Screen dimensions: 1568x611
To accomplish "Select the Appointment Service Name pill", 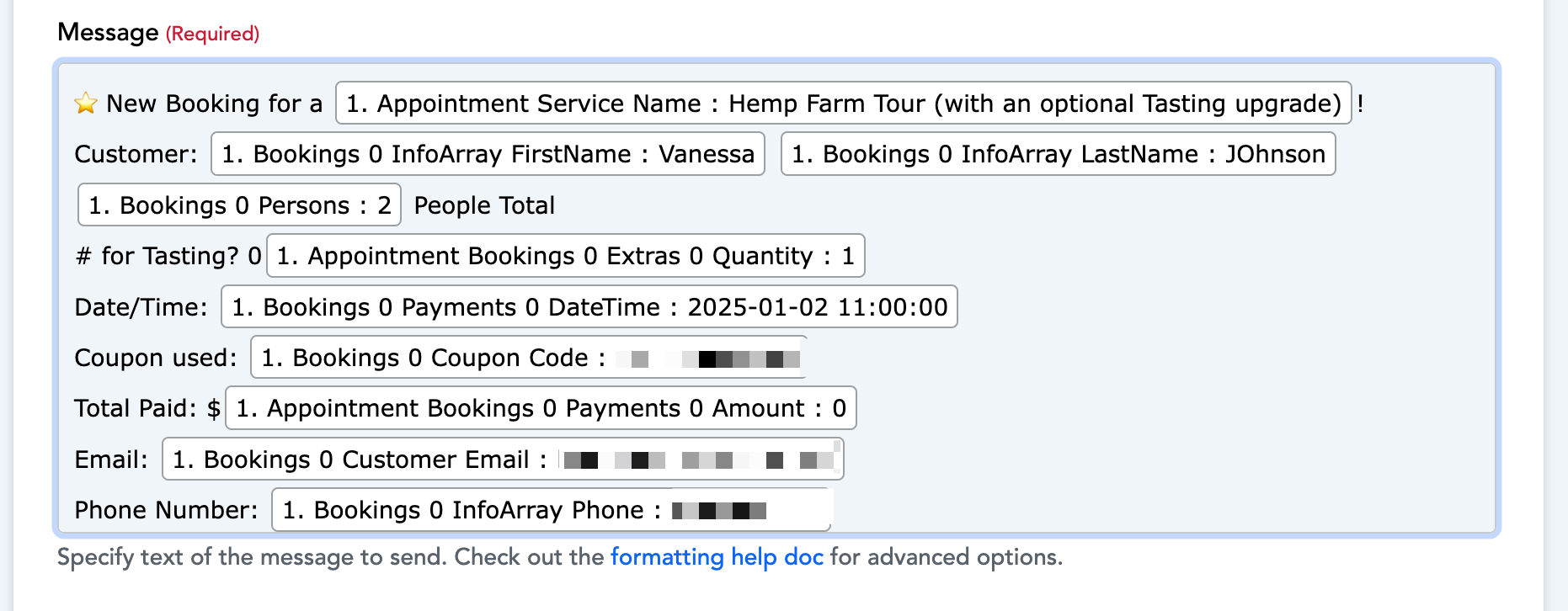I will tap(843, 104).
